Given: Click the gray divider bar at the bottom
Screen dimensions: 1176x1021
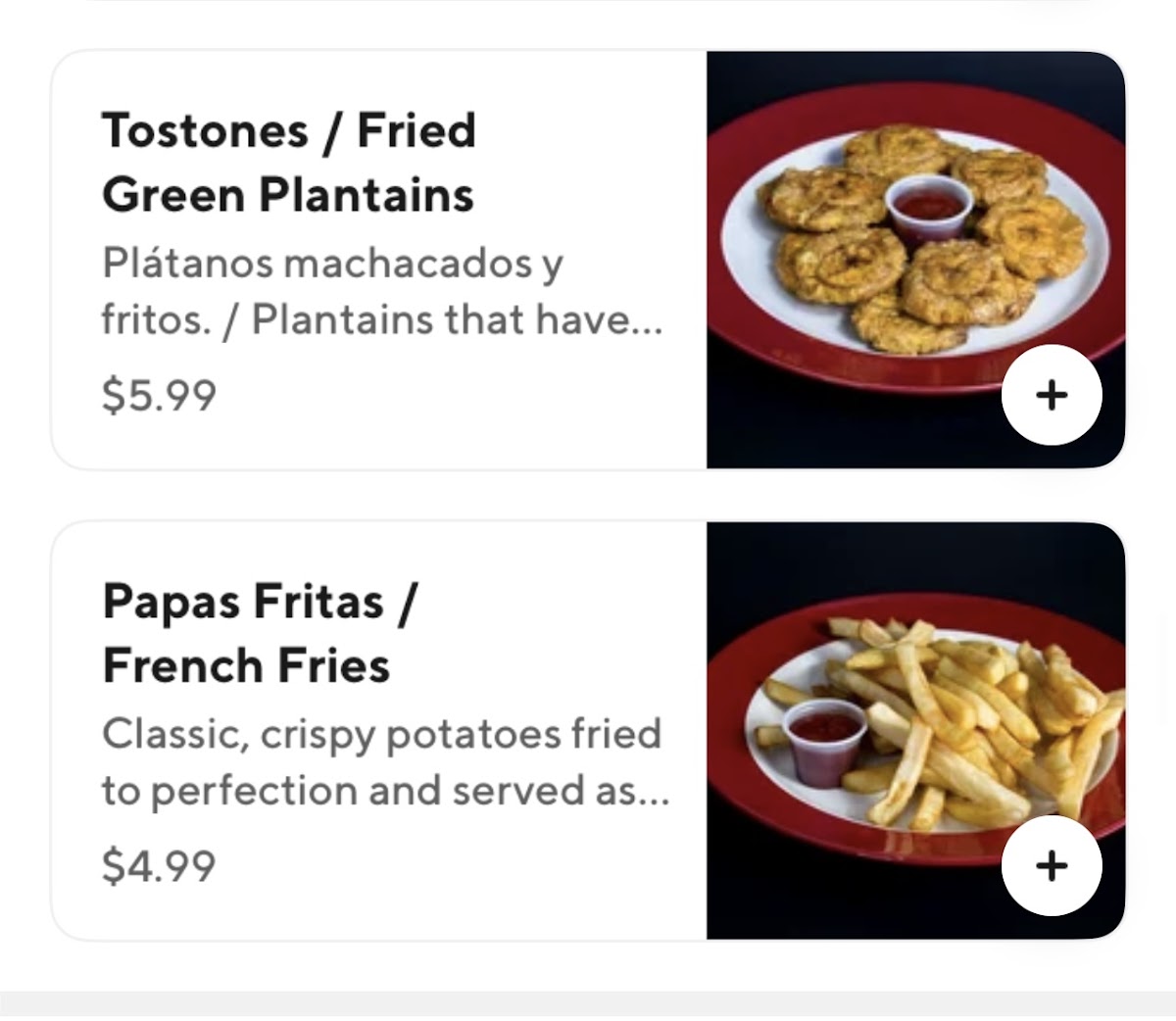Looking at the screenshot, I should [x=588, y=1005].
